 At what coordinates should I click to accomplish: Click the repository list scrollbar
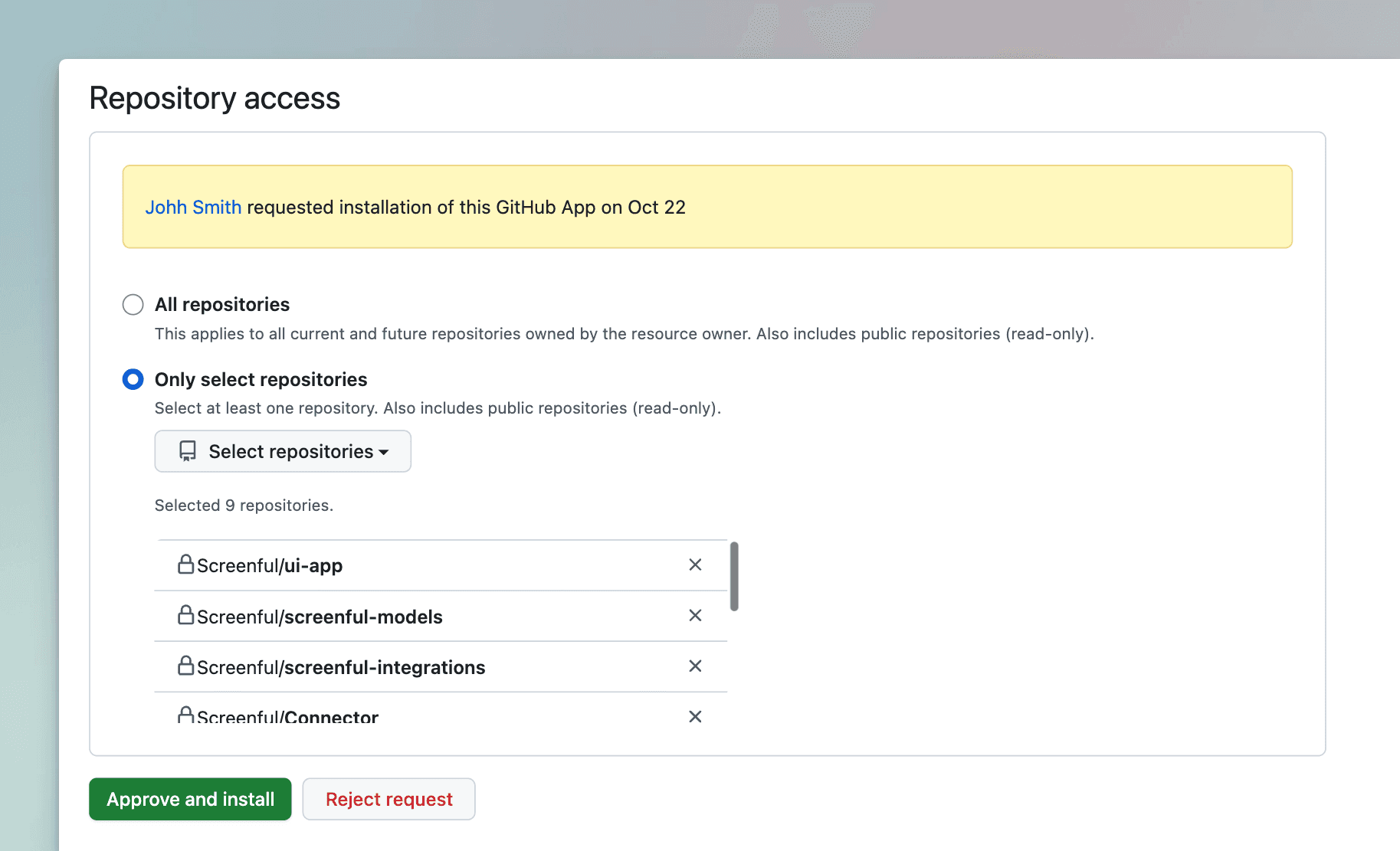pos(734,576)
